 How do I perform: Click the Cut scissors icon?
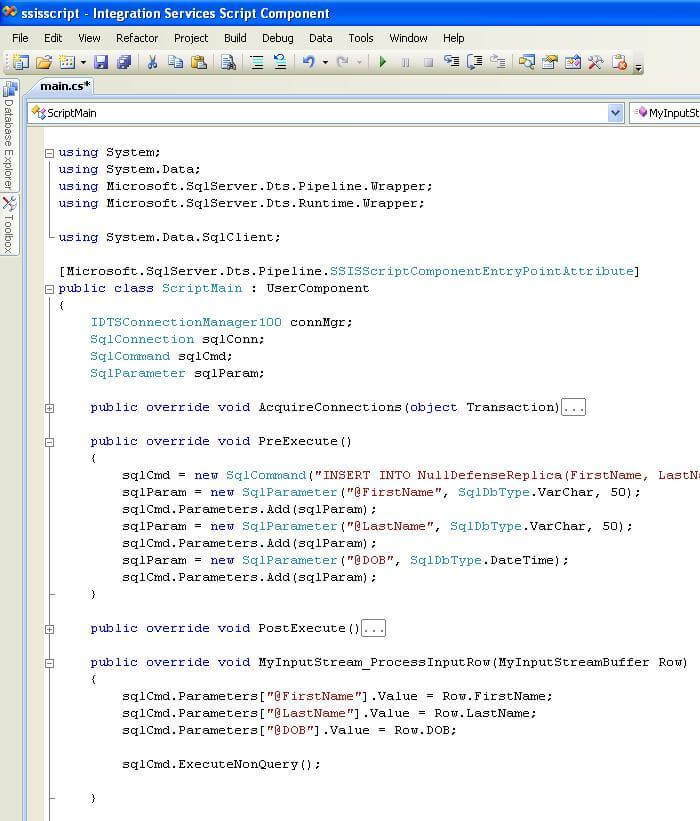point(152,62)
